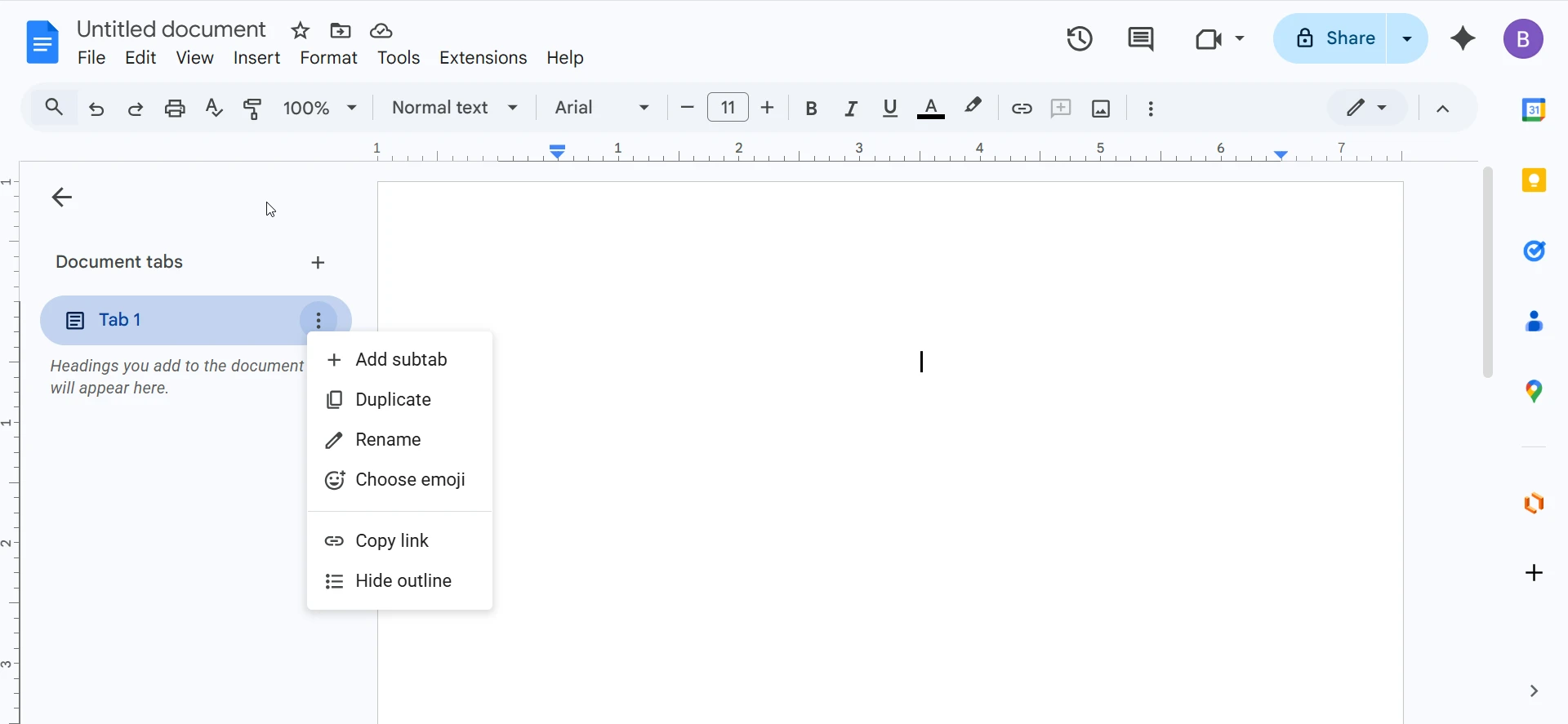The image size is (1568, 724).
Task: Open version history clock icon
Action: (1080, 38)
